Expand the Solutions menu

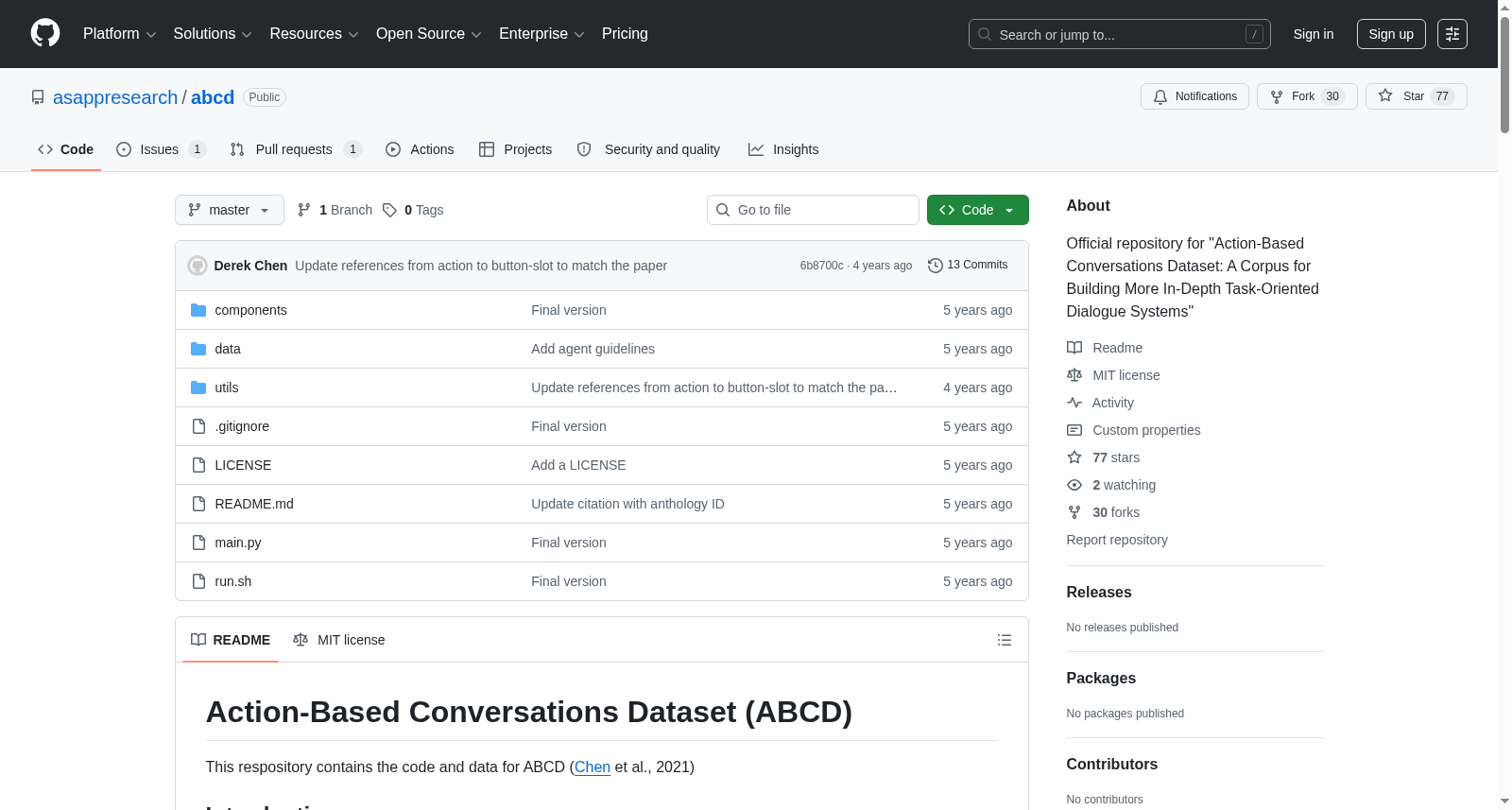click(213, 34)
